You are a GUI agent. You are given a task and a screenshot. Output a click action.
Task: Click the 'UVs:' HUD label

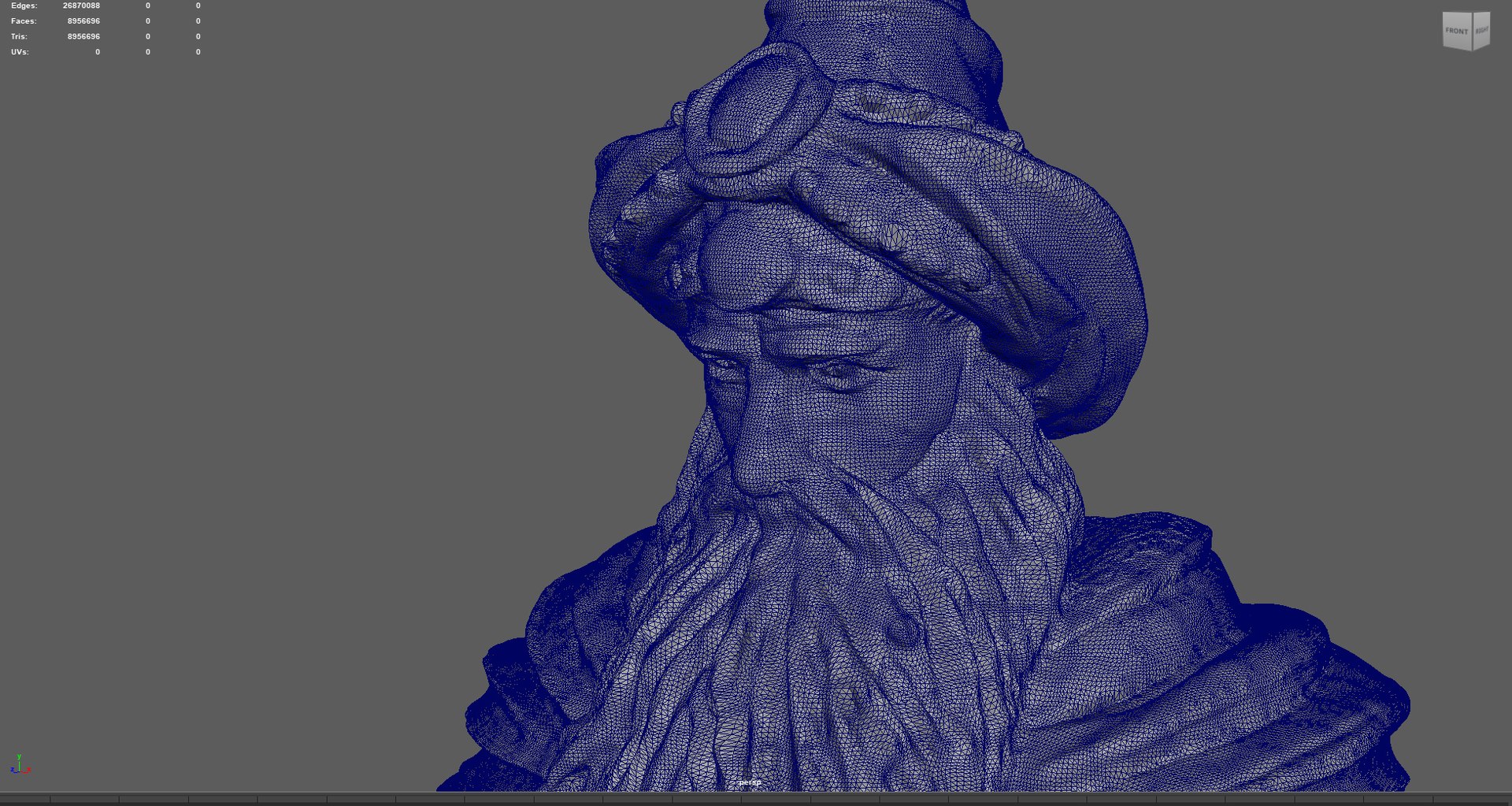point(20,52)
